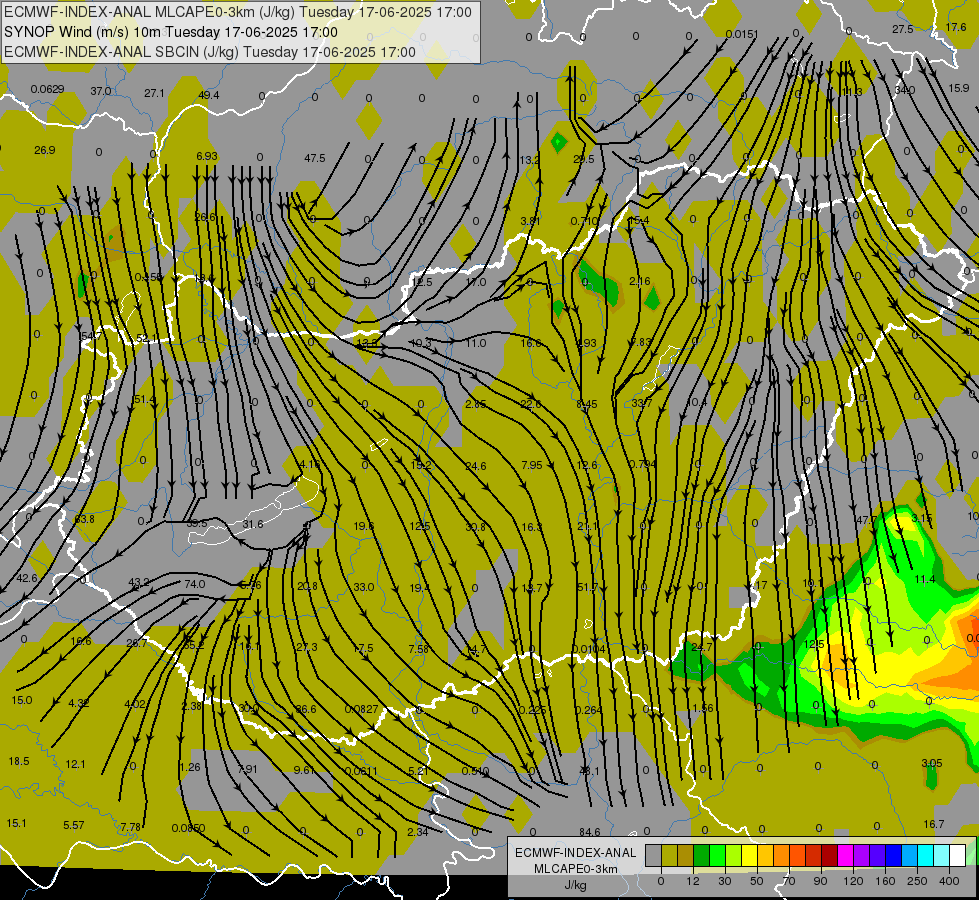Screen dimensions: 979x900
Task: Click map value 15.4
Action: [x=639, y=220]
